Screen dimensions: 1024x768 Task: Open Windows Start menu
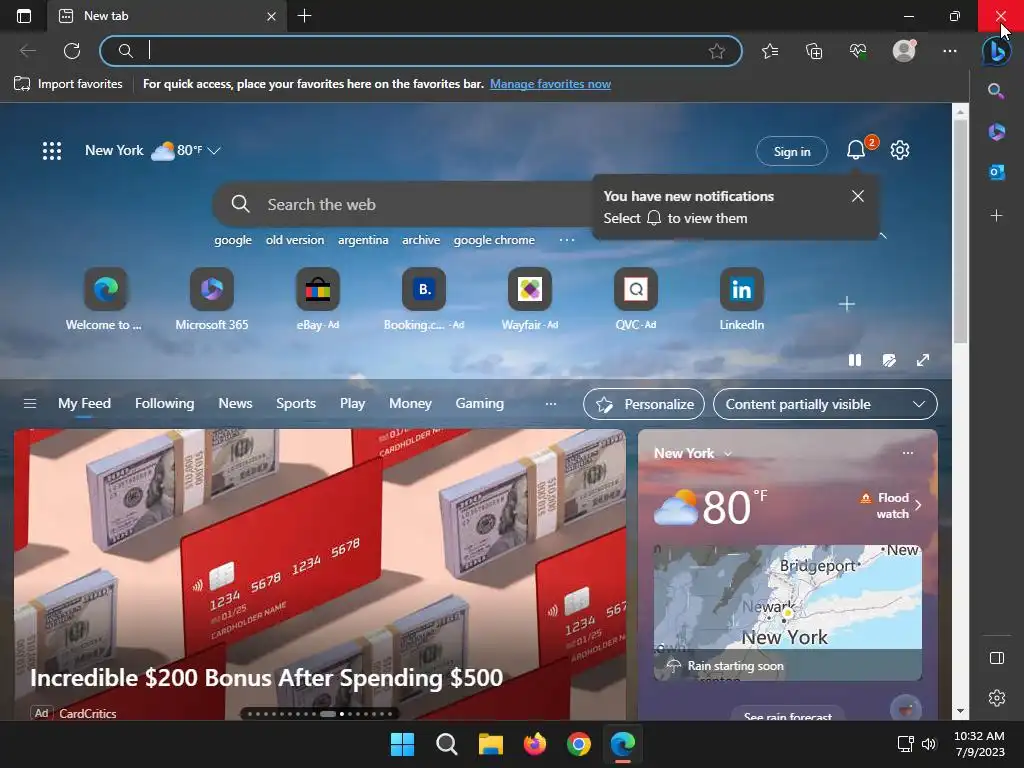(x=402, y=744)
